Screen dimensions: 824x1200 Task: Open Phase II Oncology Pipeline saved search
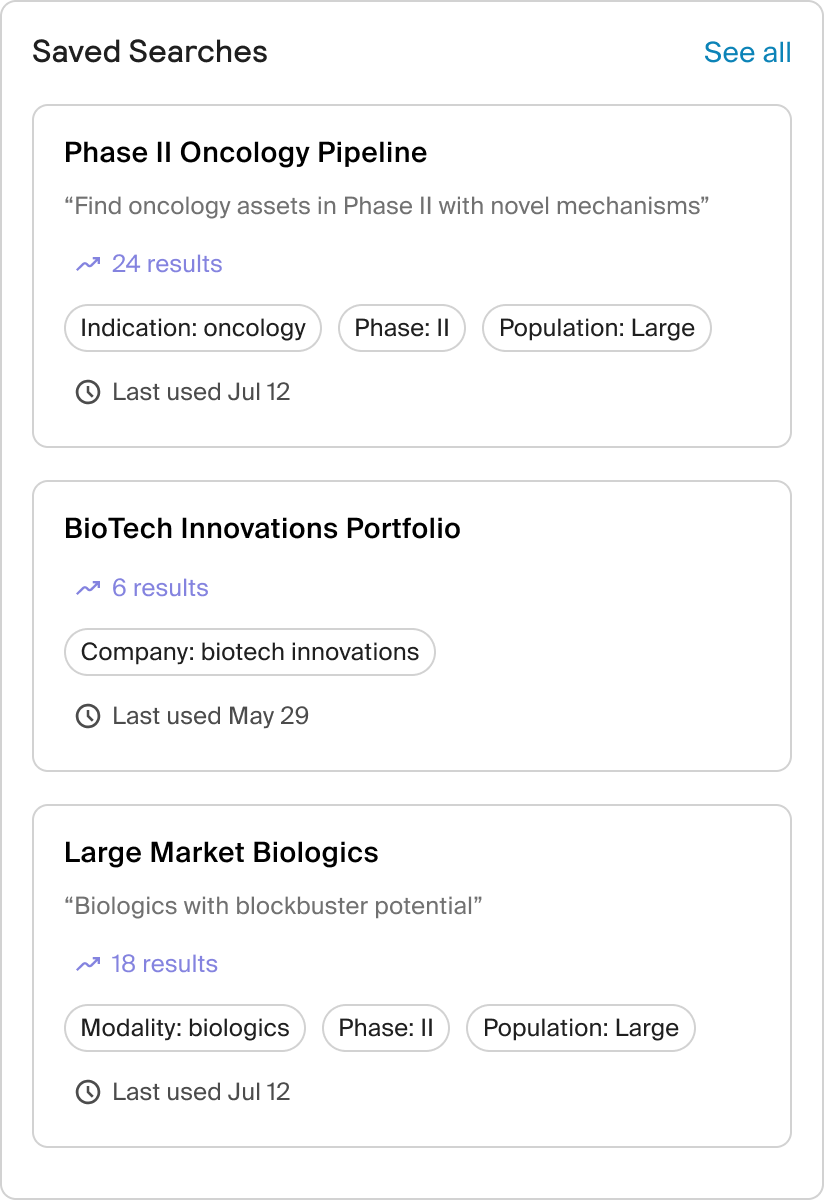(x=245, y=153)
